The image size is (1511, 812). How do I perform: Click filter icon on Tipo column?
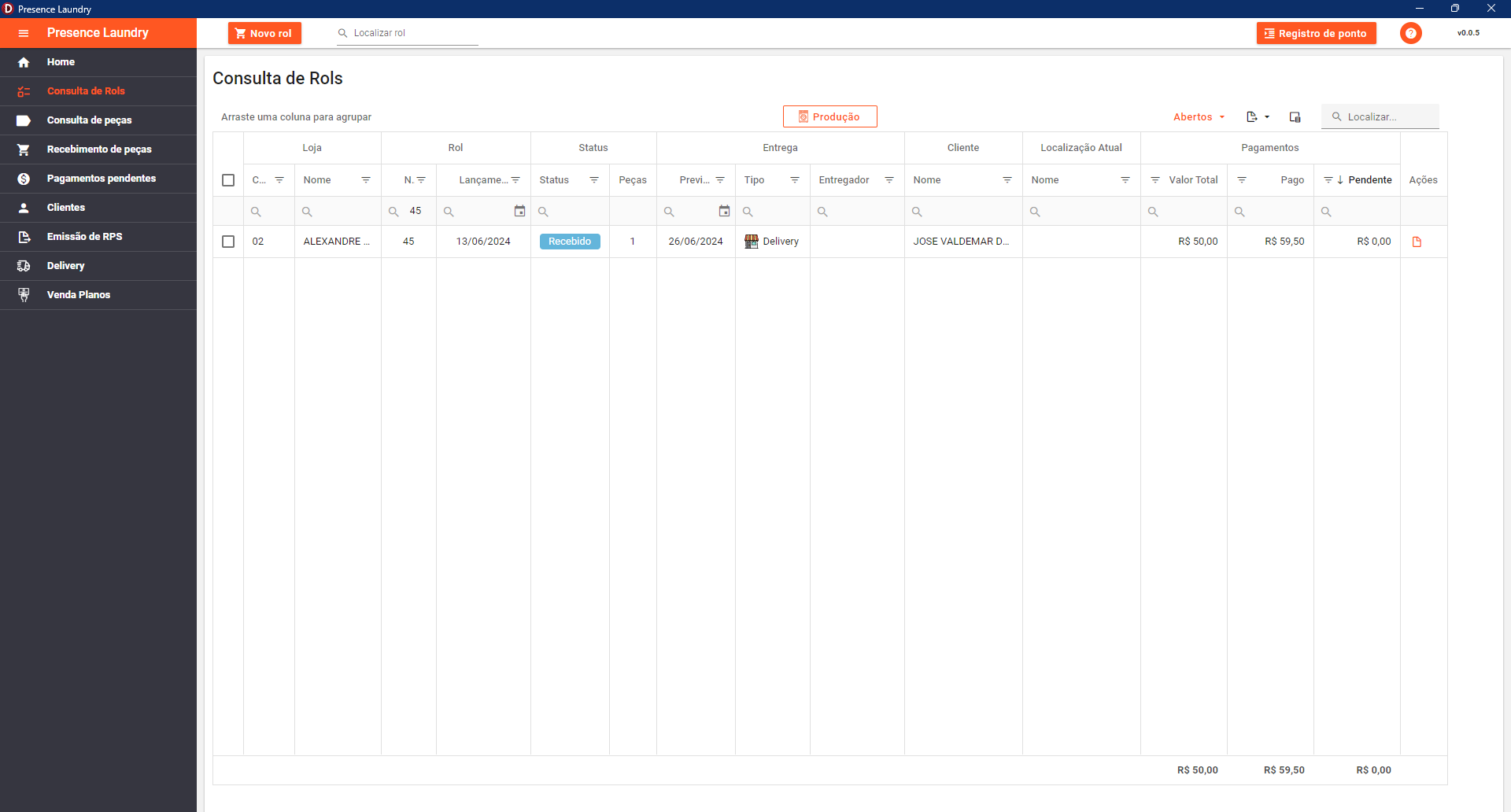(x=795, y=180)
